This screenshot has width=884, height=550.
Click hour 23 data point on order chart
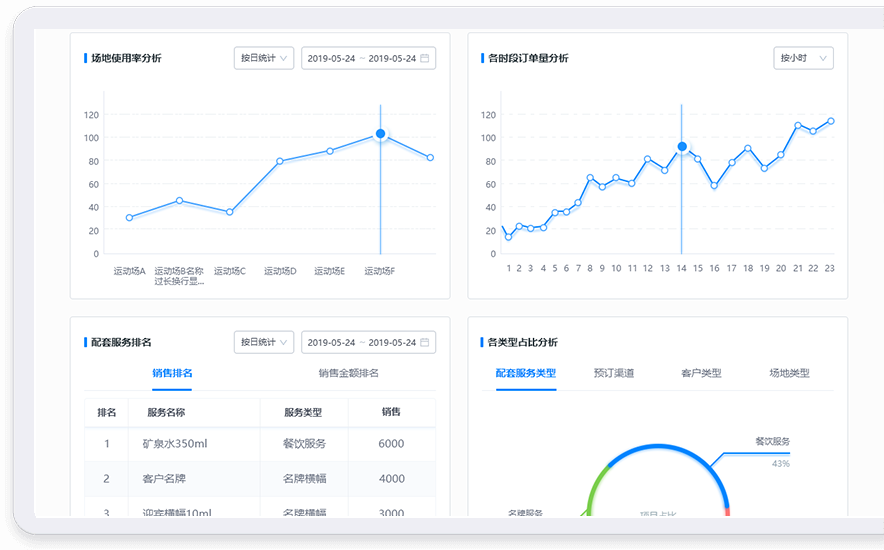coord(830,121)
